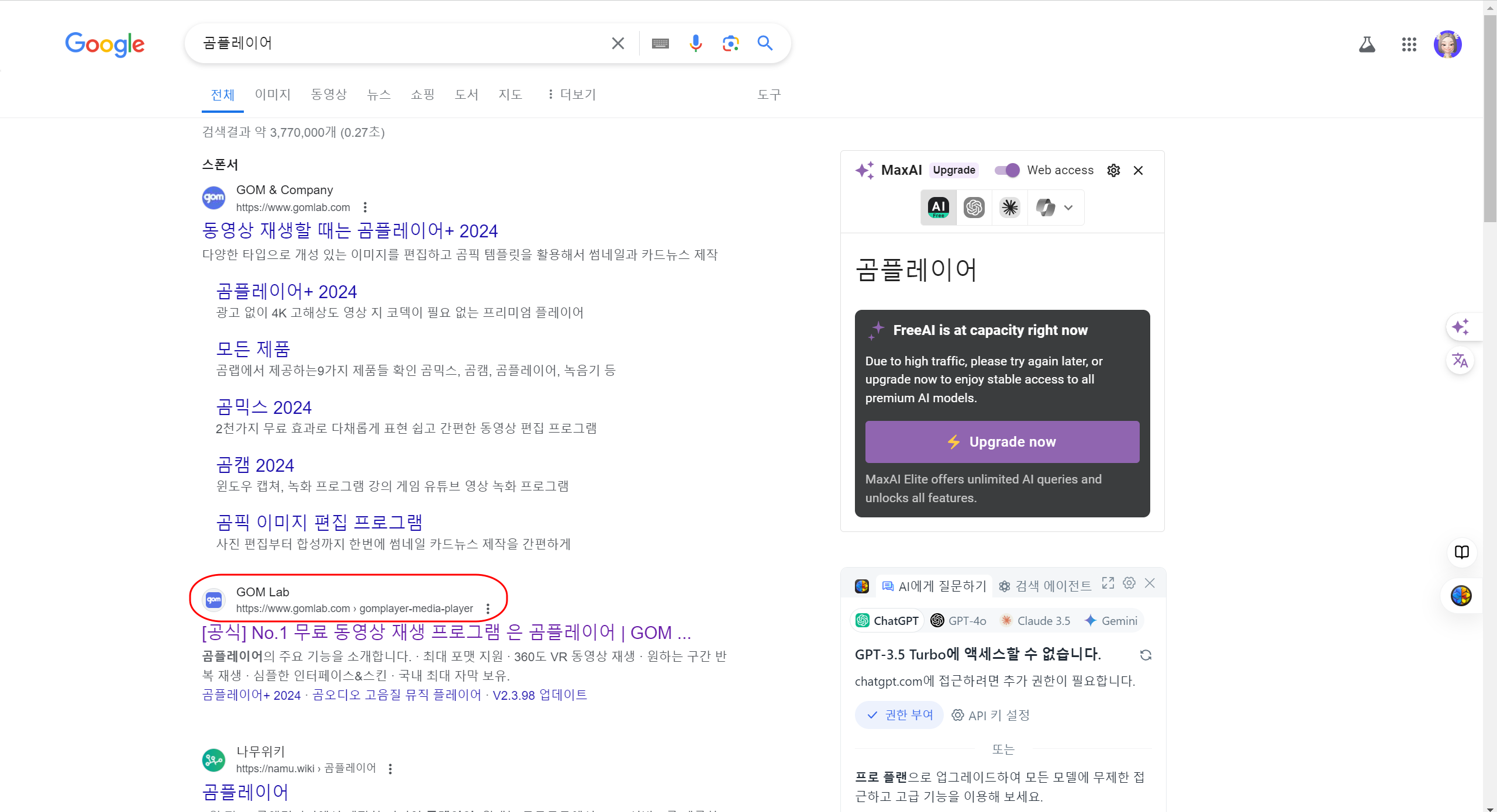The height and width of the screenshot is (812, 1497).
Task: Refresh the GPT-3.5 Turbo response
Action: click(x=1146, y=655)
